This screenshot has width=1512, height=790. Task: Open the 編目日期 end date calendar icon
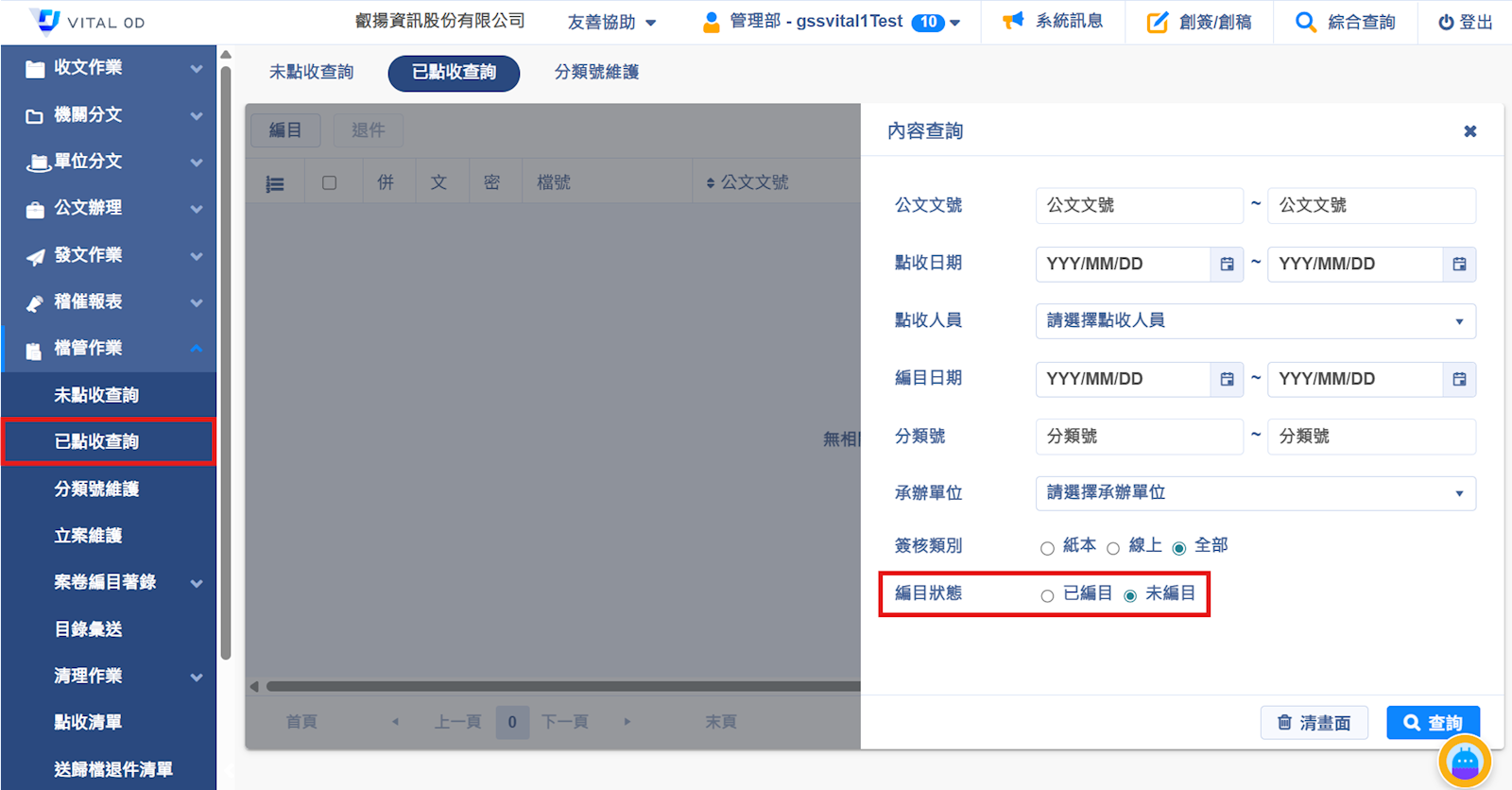(1459, 380)
